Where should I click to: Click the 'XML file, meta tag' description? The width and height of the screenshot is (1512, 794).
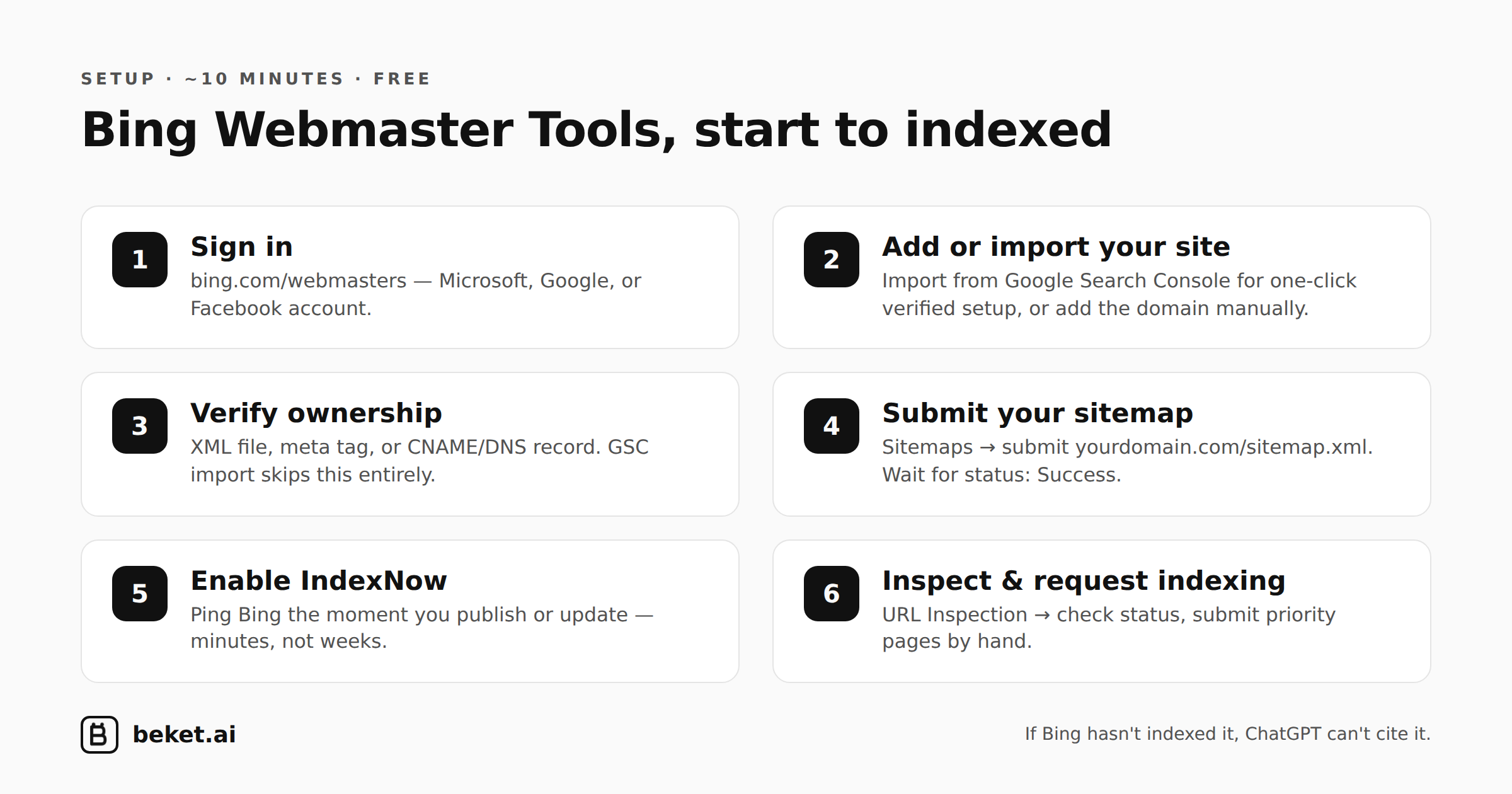[x=420, y=461]
